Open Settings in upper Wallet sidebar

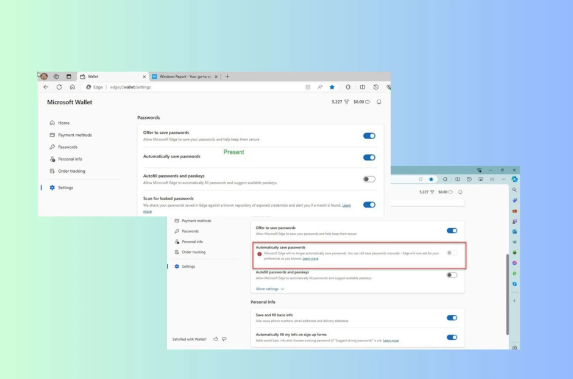point(61,187)
